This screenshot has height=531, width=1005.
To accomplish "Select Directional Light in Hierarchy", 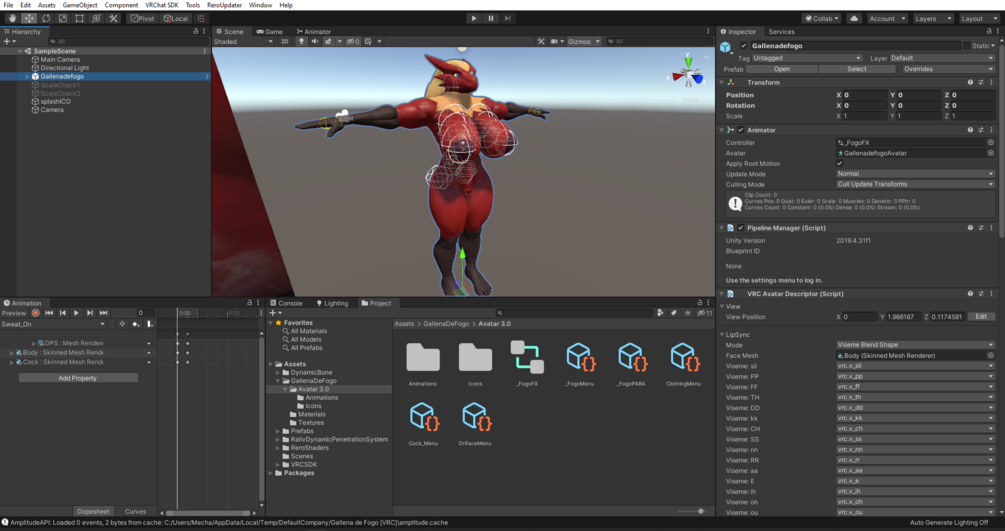I will [x=60, y=68].
